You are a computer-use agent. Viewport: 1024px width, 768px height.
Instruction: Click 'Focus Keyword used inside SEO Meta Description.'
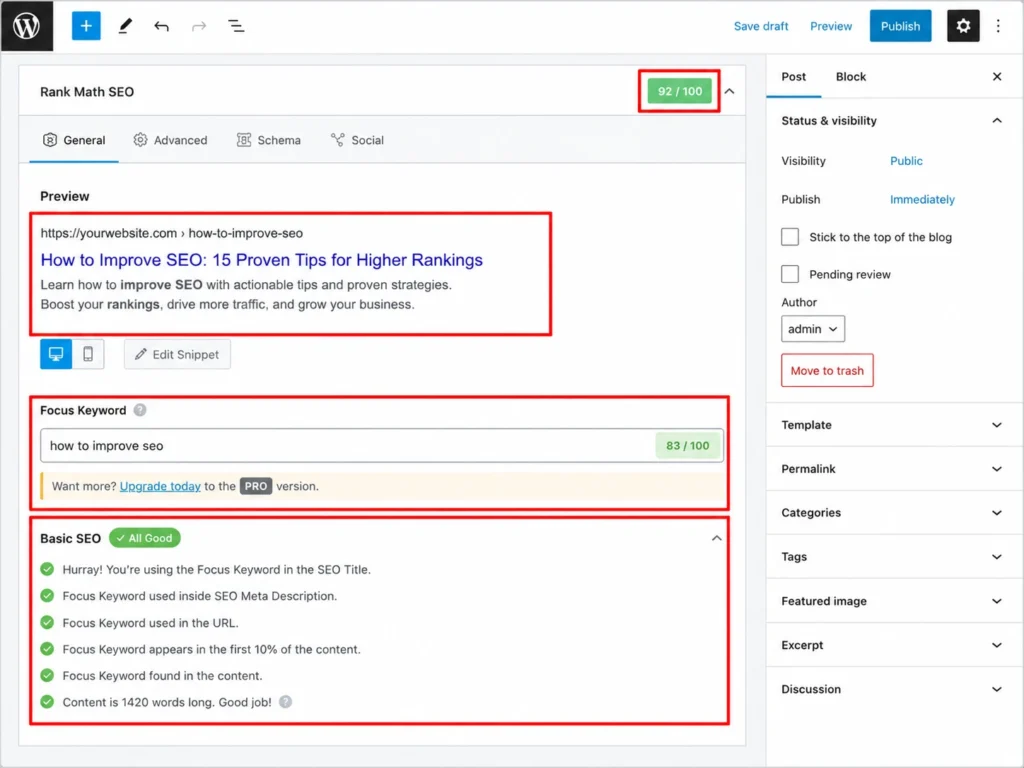coord(200,596)
